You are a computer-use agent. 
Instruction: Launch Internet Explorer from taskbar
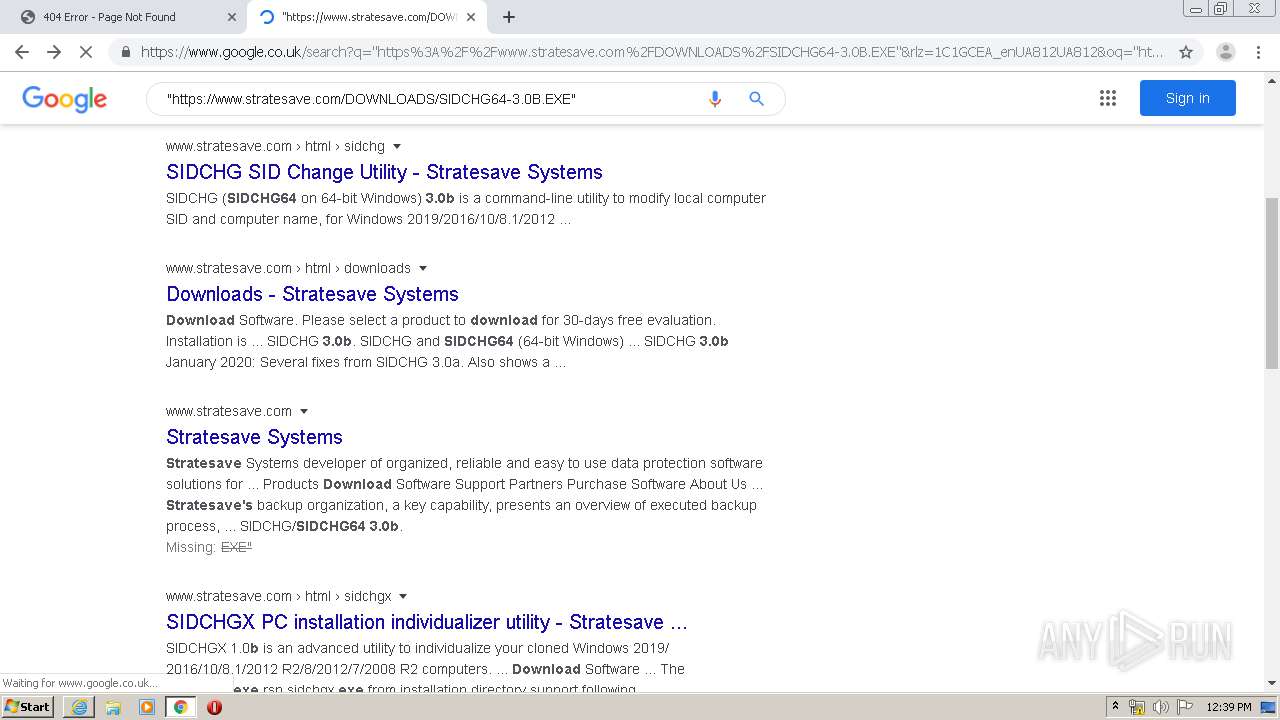click(79, 707)
